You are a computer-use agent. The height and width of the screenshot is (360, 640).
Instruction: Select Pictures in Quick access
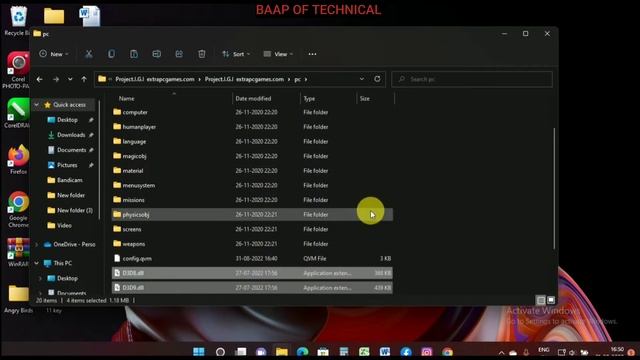click(67, 165)
